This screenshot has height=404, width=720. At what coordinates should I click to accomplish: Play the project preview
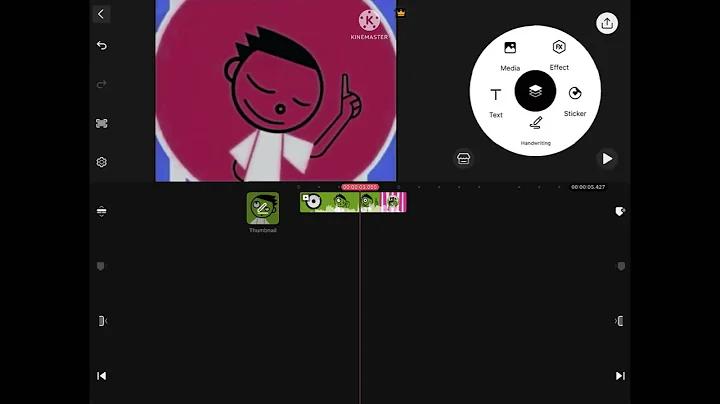(607, 158)
